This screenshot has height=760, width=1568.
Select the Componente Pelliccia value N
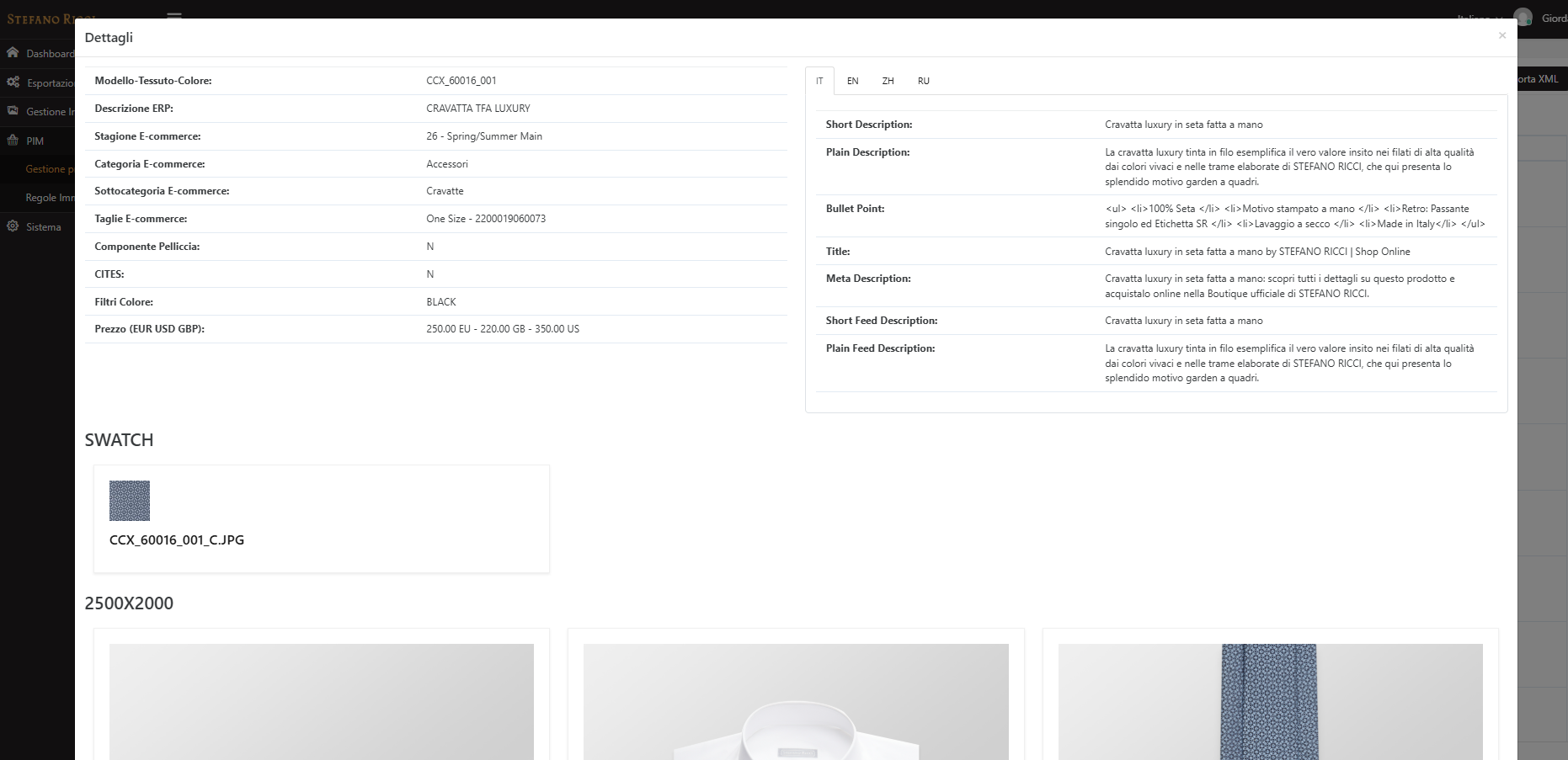pos(430,247)
